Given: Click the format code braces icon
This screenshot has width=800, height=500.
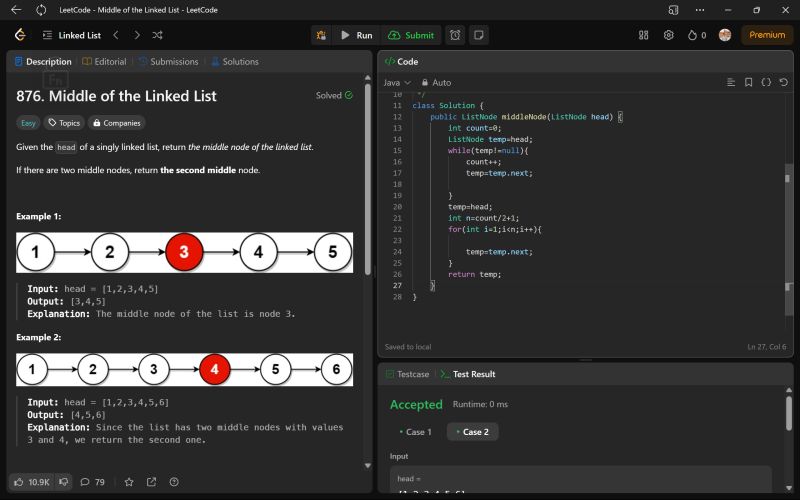Looking at the screenshot, I should click(765, 82).
